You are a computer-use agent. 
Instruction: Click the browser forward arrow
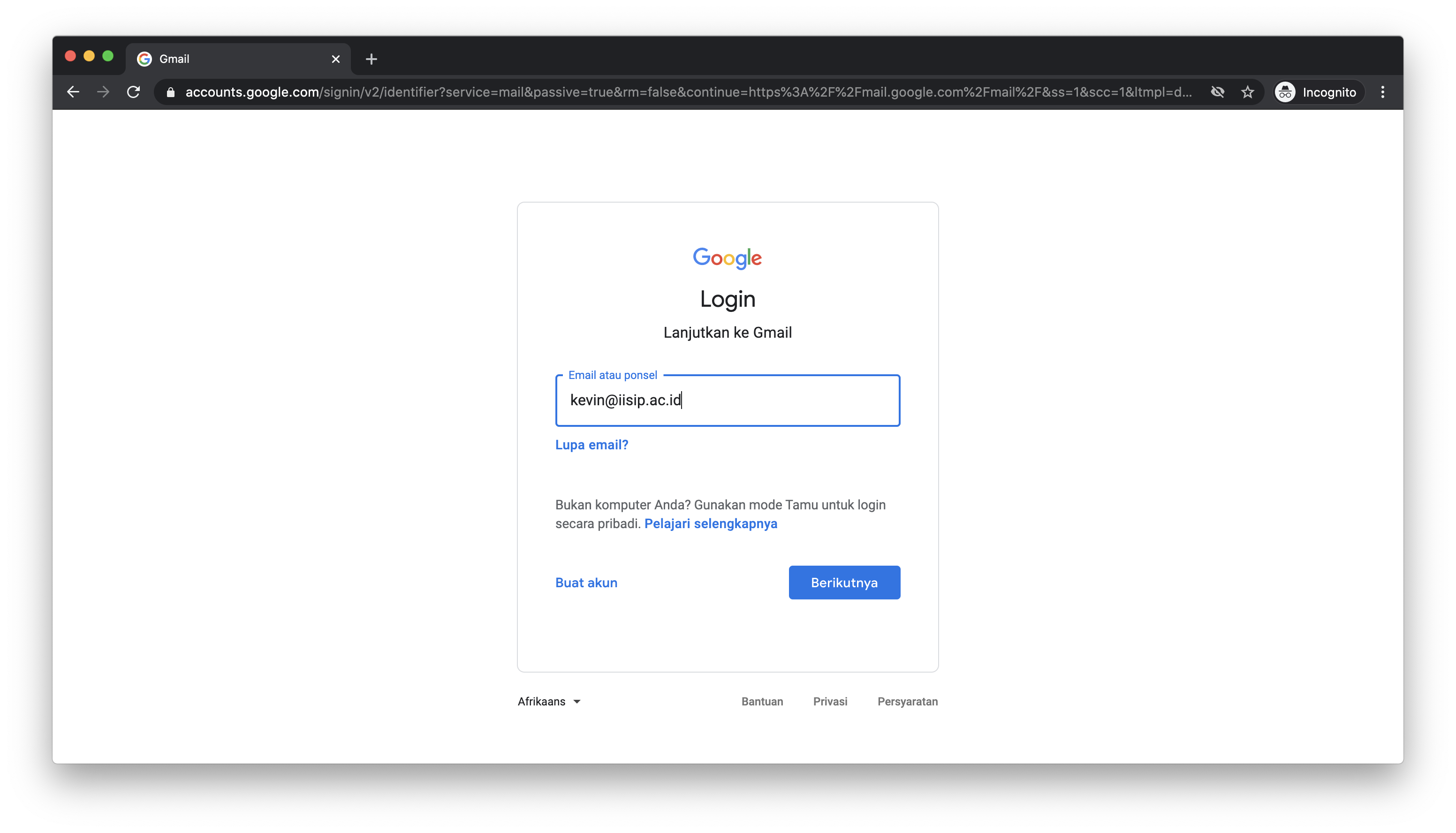(103, 92)
